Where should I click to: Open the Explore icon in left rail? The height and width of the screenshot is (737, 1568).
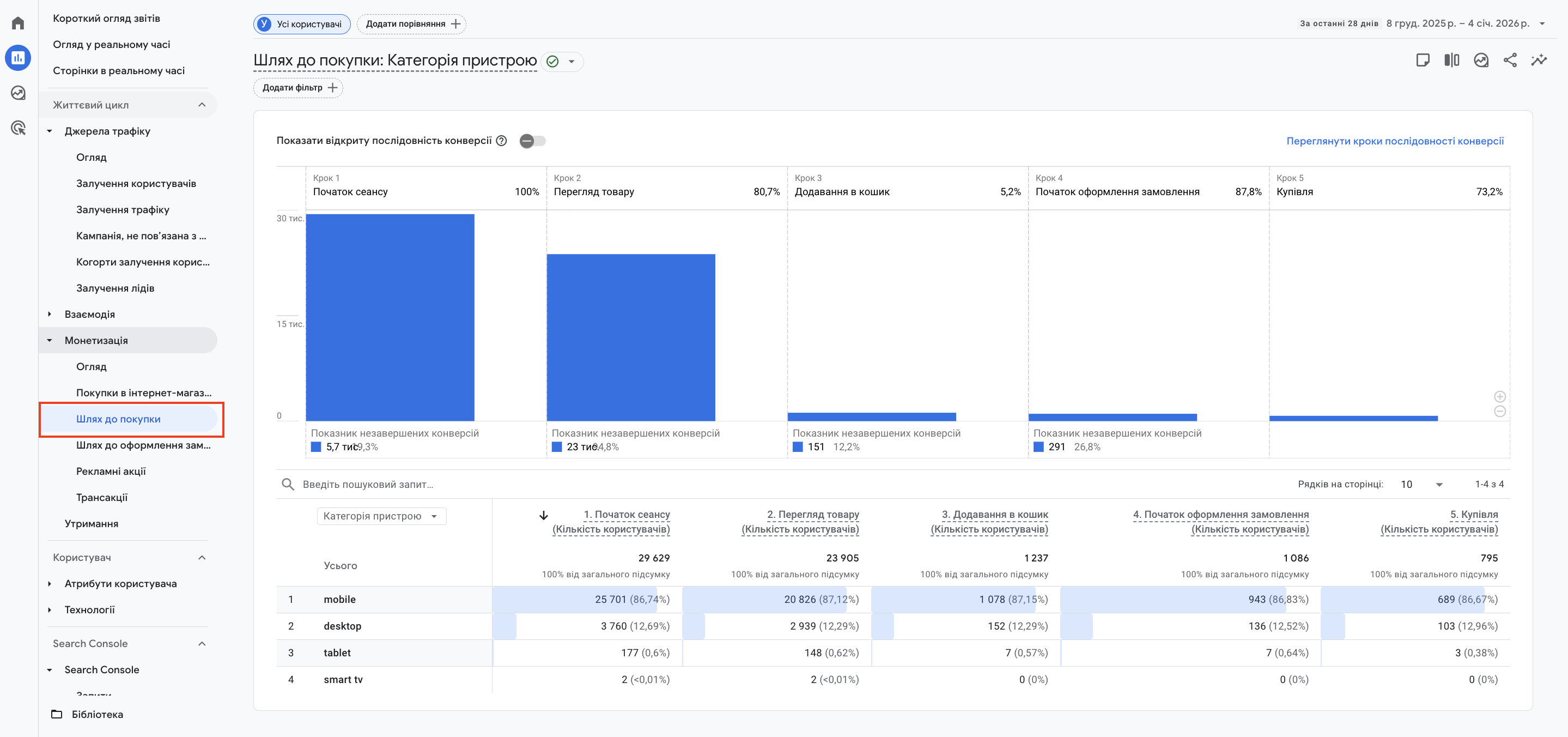(x=19, y=93)
